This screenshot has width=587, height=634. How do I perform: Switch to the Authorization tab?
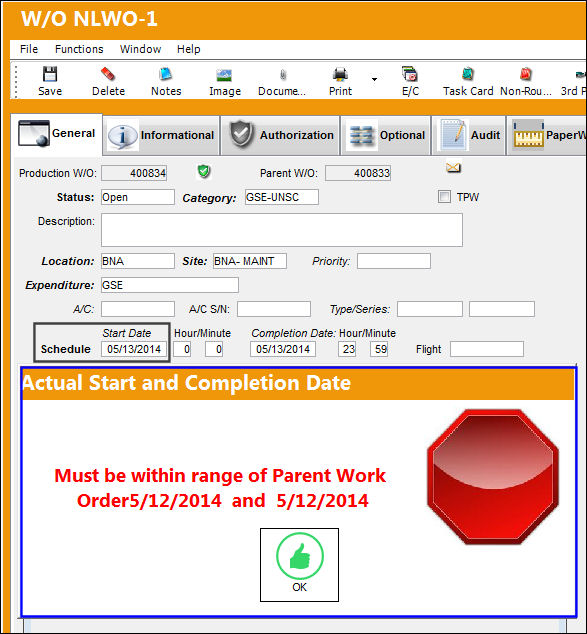(x=280, y=135)
